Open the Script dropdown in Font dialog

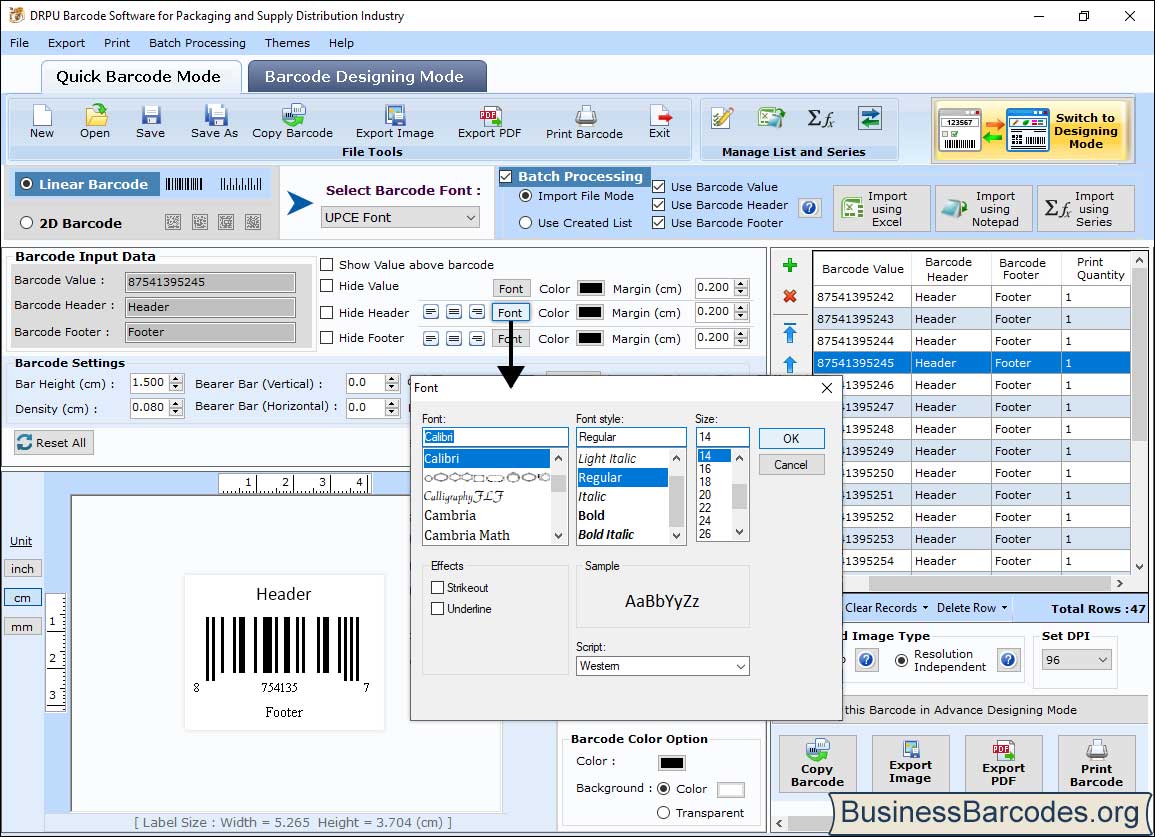(x=663, y=666)
